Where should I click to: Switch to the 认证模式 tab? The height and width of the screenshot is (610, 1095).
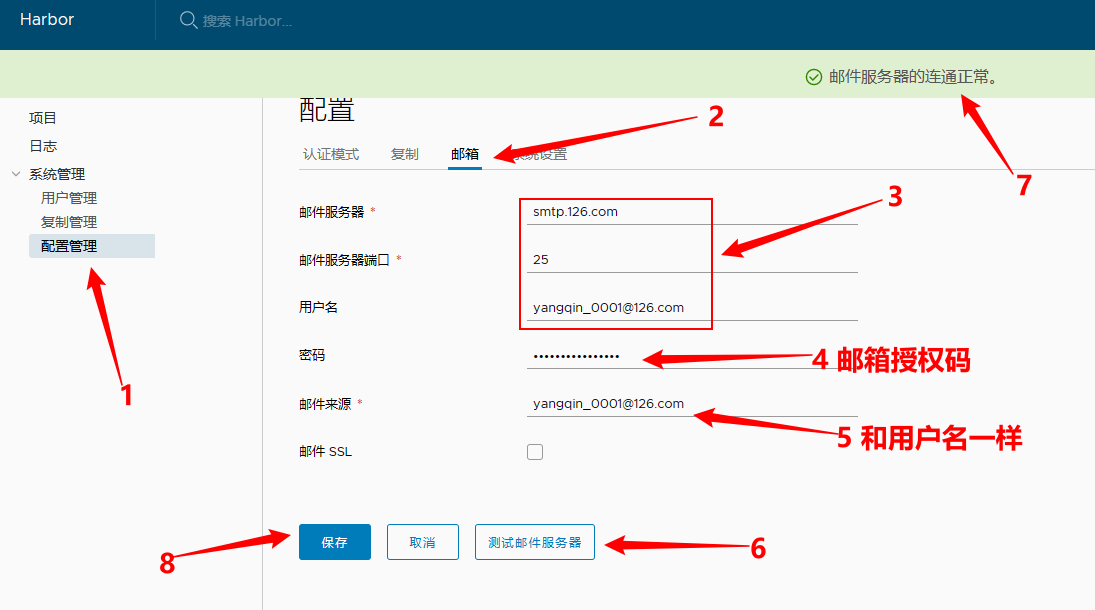click(x=331, y=154)
